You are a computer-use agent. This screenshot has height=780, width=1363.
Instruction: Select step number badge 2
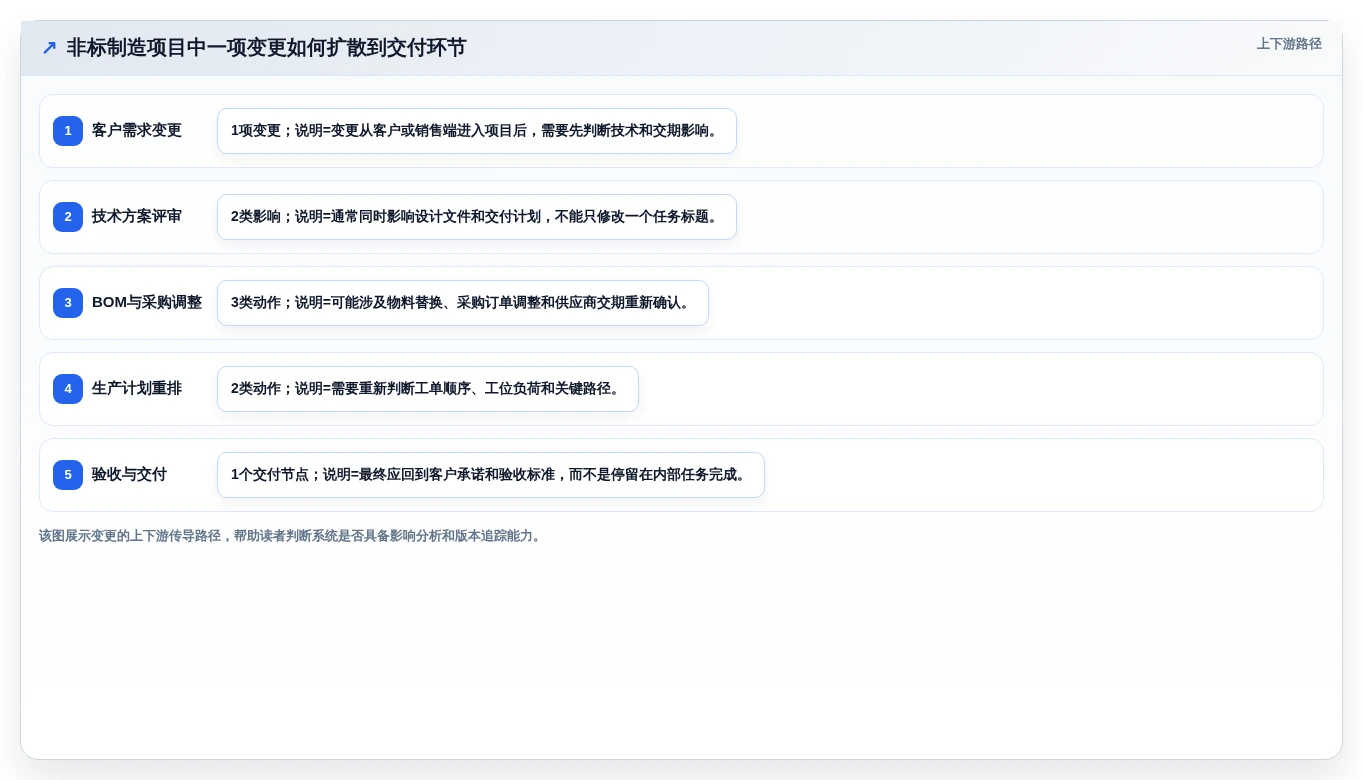point(68,217)
